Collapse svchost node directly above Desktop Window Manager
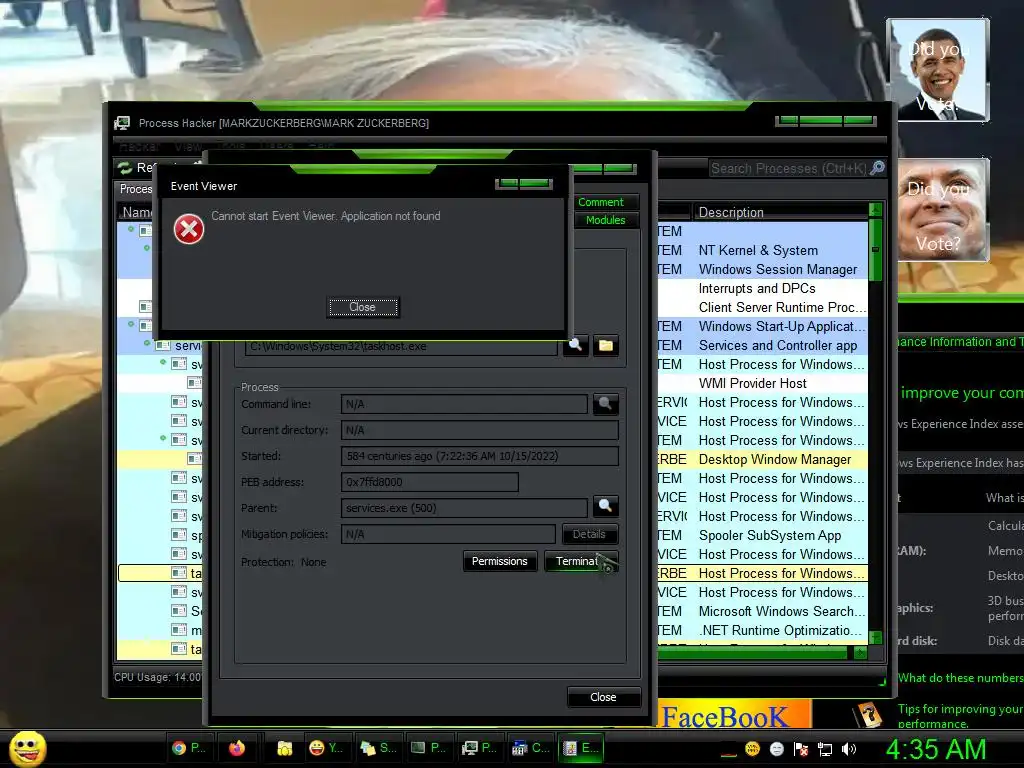The width and height of the screenshot is (1024, 768). tap(163, 438)
